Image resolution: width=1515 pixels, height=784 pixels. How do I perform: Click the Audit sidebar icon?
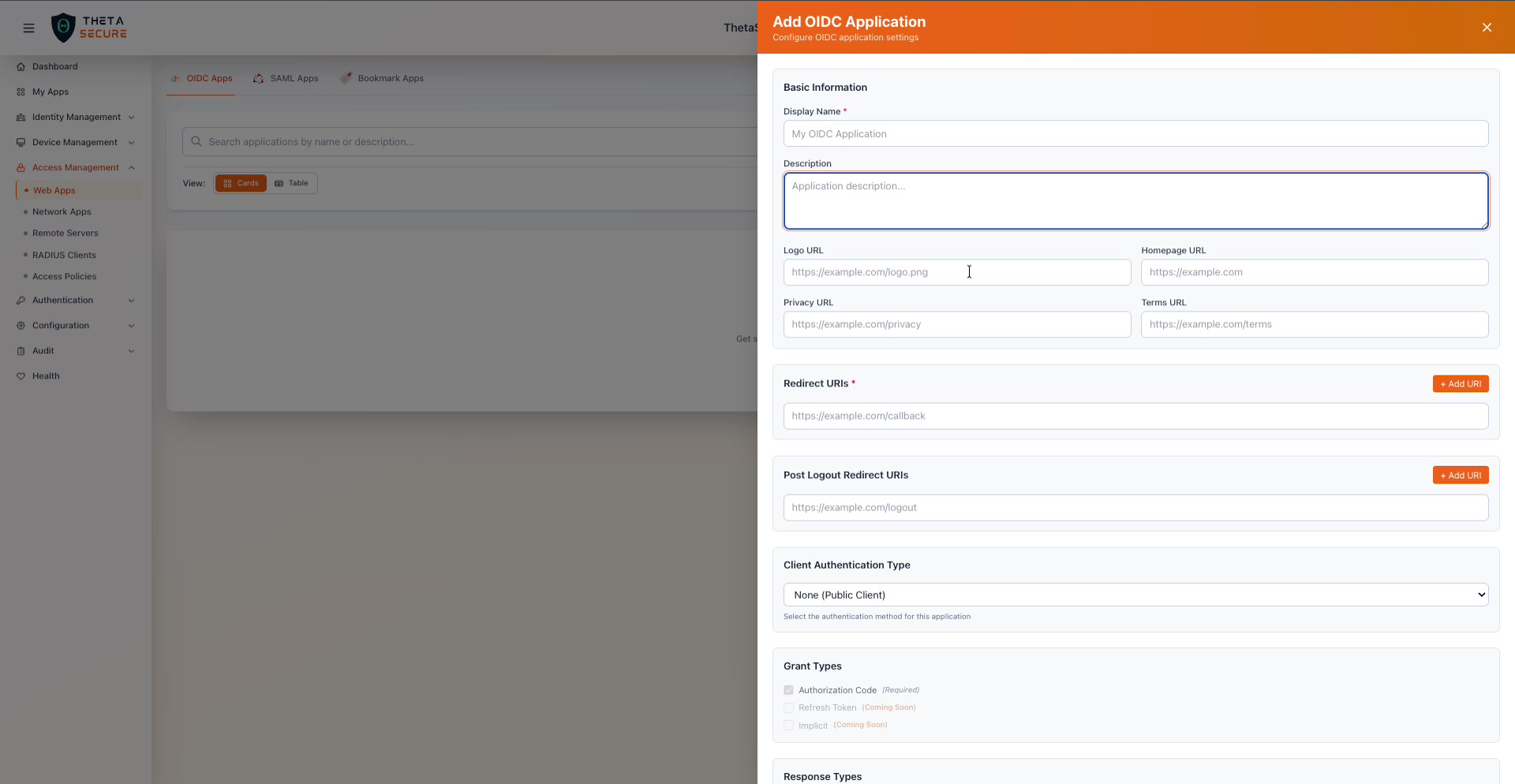(21, 350)
